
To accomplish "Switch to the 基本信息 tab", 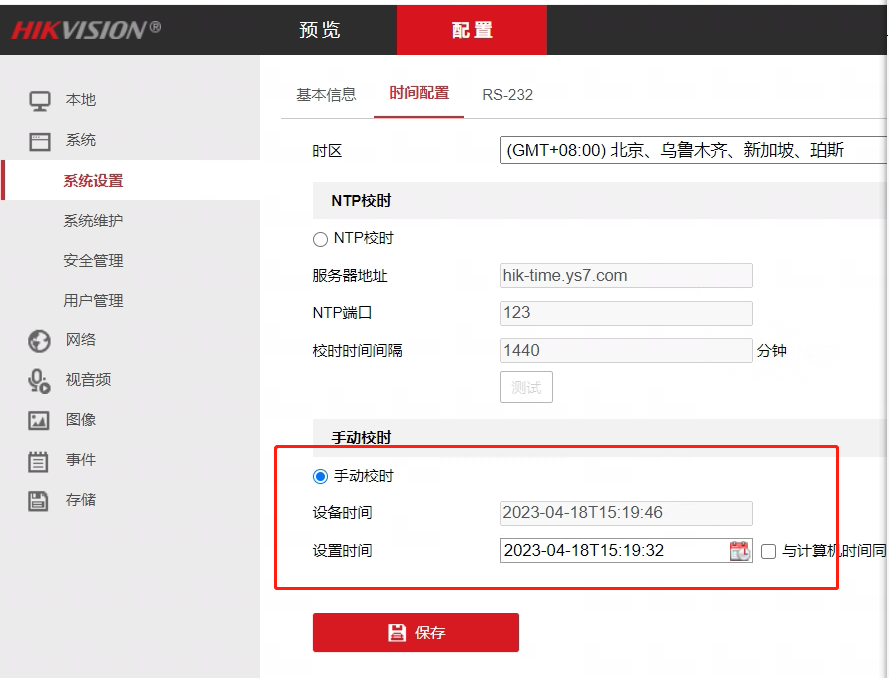I will (326, 95).
